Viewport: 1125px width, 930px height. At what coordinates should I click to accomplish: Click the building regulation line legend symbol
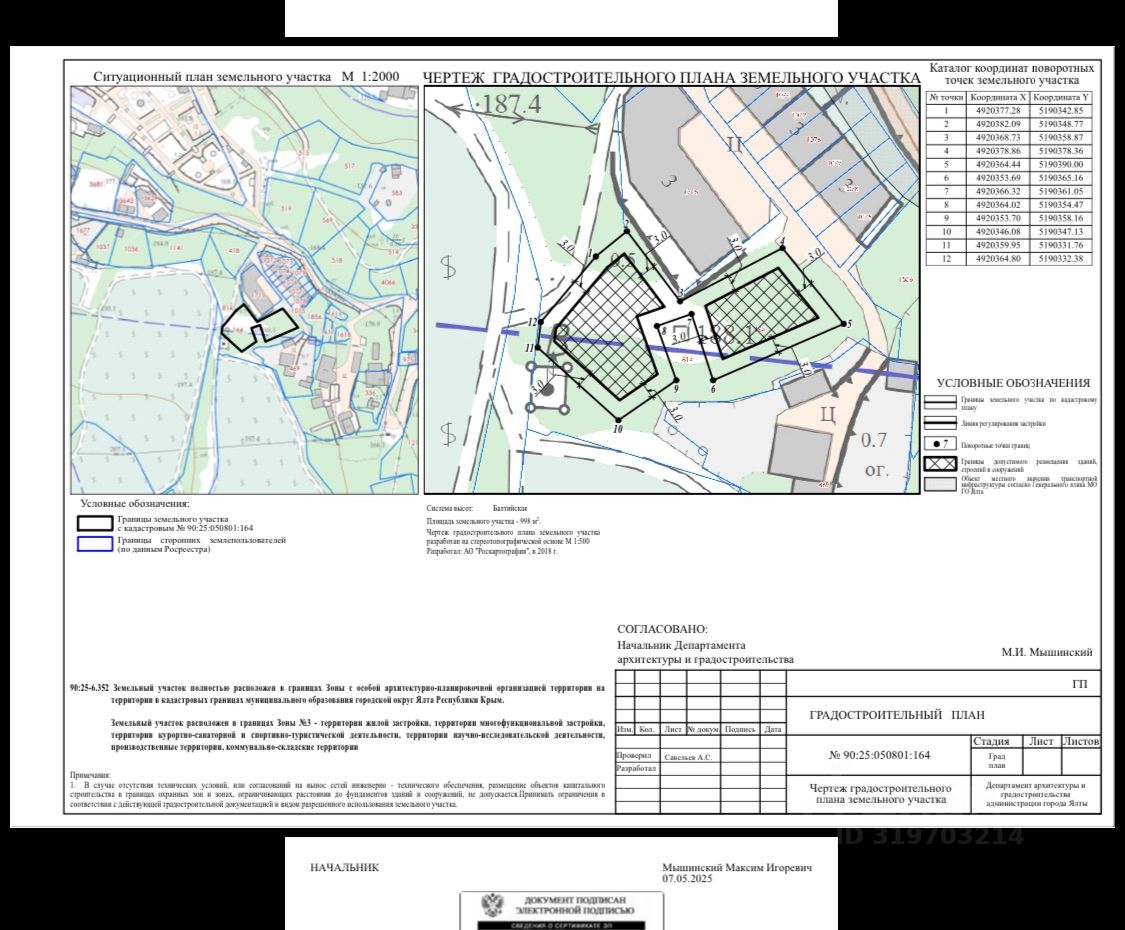[x=940, y=423]
